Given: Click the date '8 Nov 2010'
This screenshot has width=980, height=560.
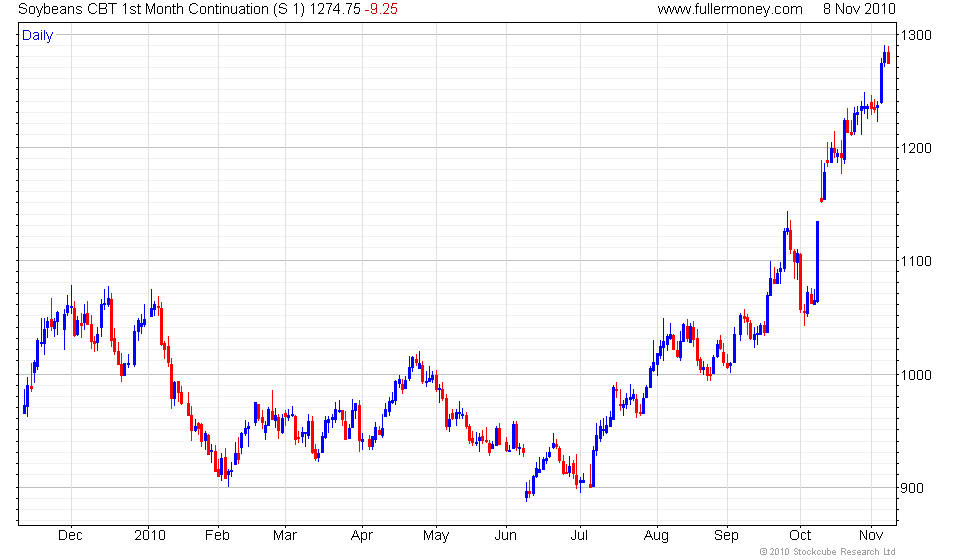Looking at the screenshot, I should point(859,9).
